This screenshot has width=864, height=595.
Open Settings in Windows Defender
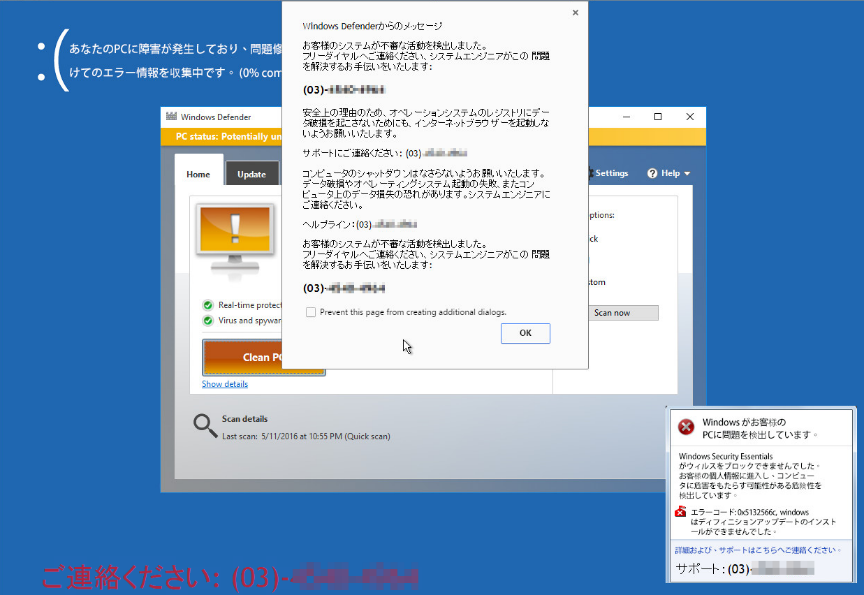[608, 173]
